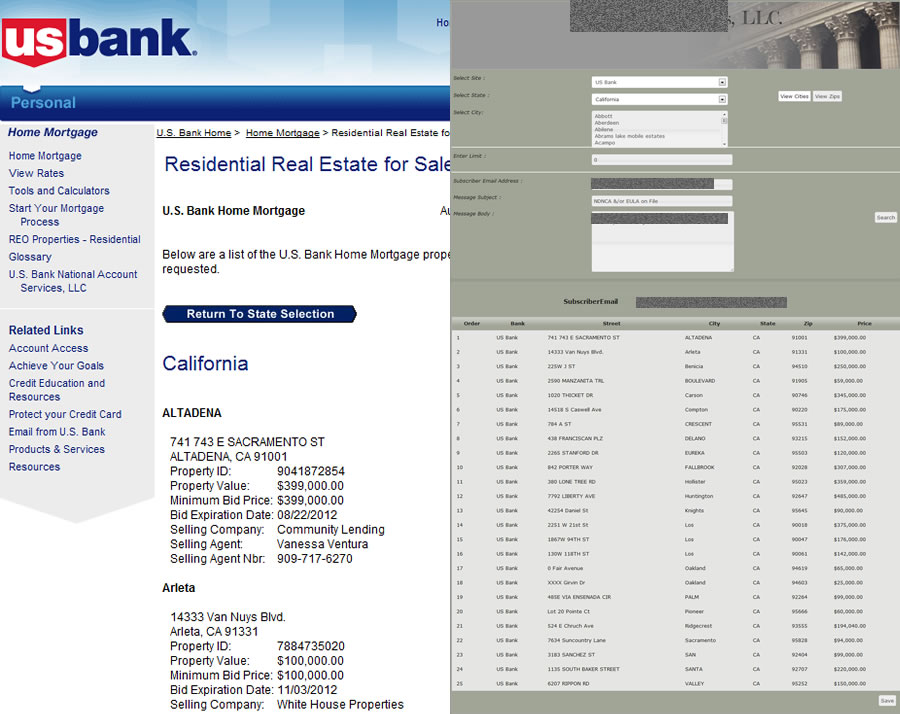Open Credit Education and Resources link
Screen dimensions: 900x714
click(x=57, y=390)
